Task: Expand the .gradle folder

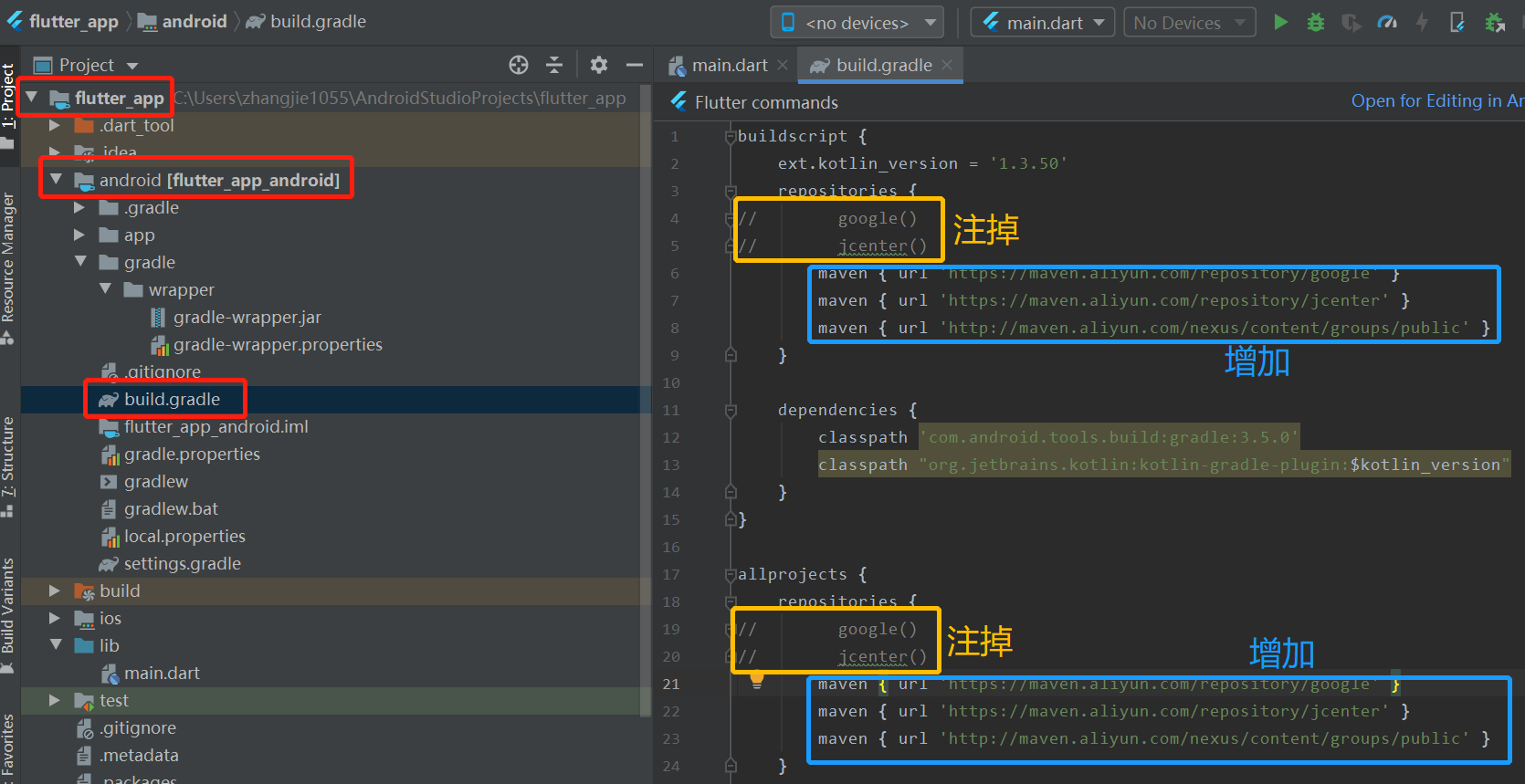Action: coord(79,207)
